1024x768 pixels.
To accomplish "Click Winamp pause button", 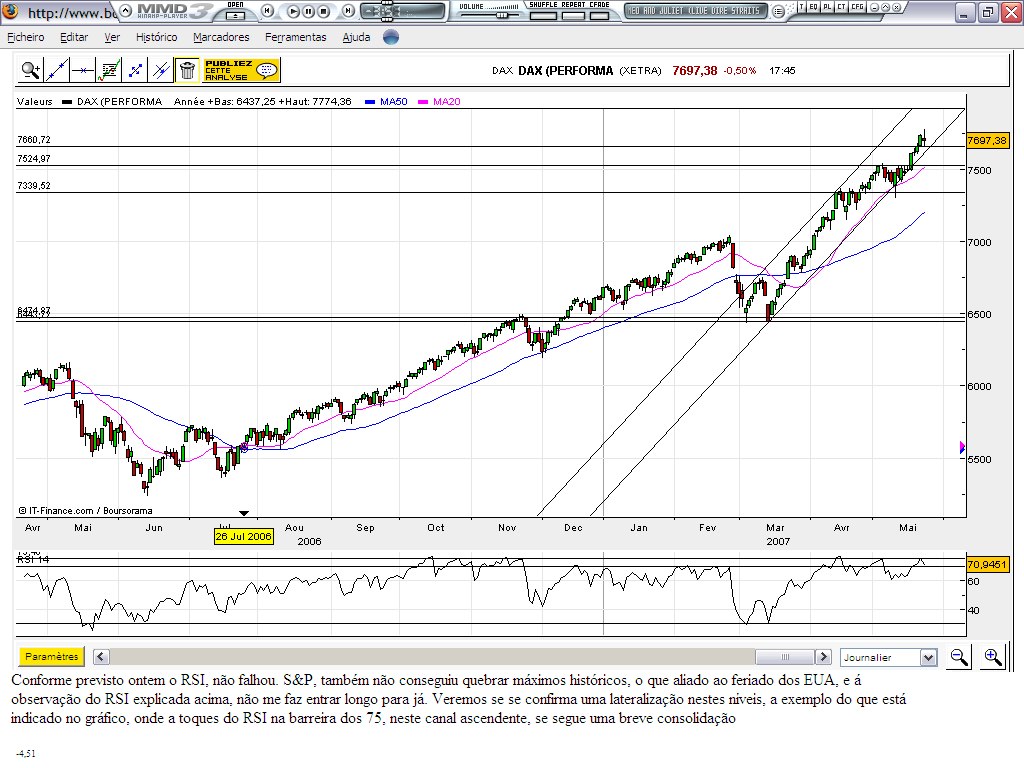I will 308,11.
